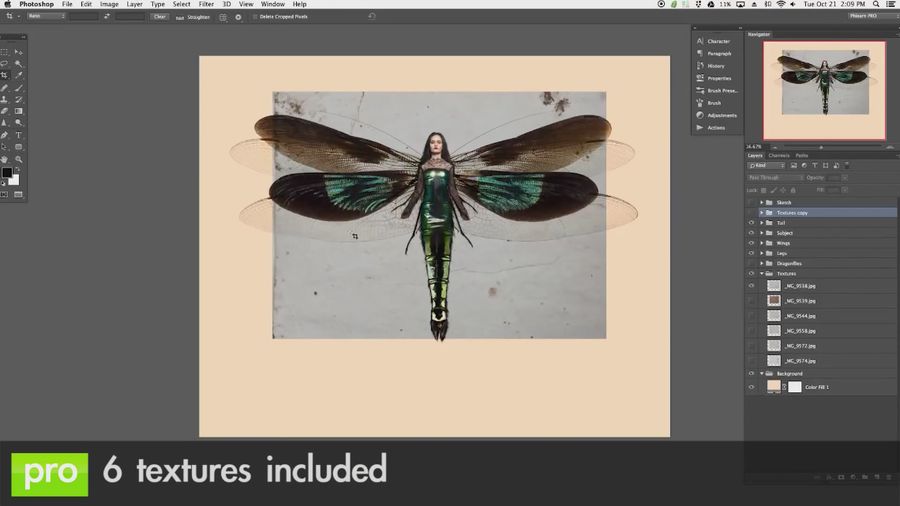Select the Blur tool
900x506 pixels.
point(5,123)
